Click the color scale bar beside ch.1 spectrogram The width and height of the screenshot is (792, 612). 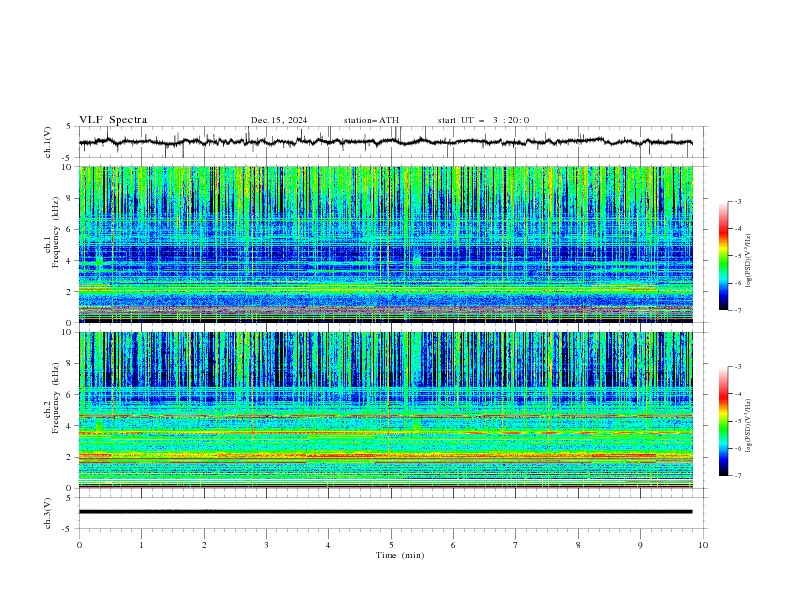tap(723, 255)
